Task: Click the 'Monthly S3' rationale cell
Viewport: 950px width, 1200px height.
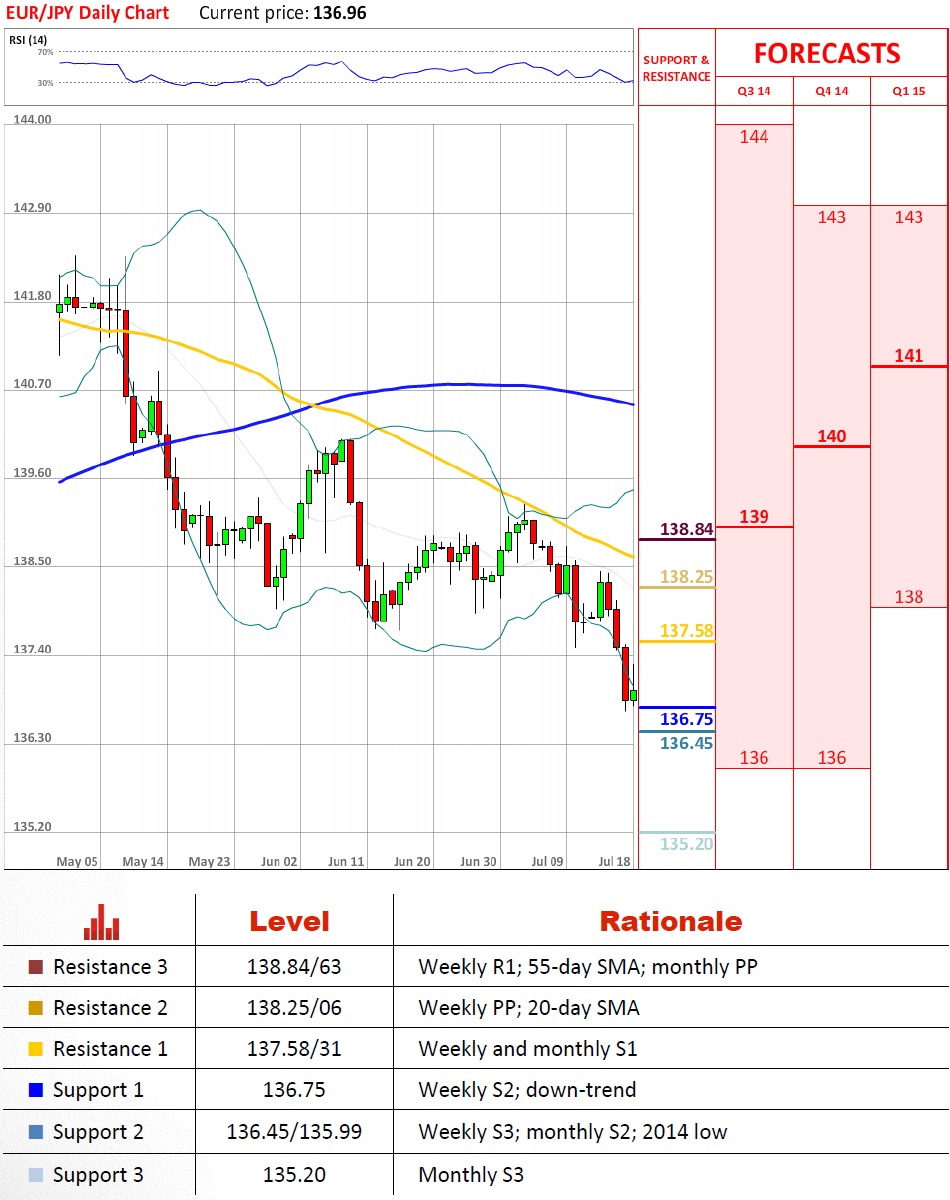Action: (471, 1175)
